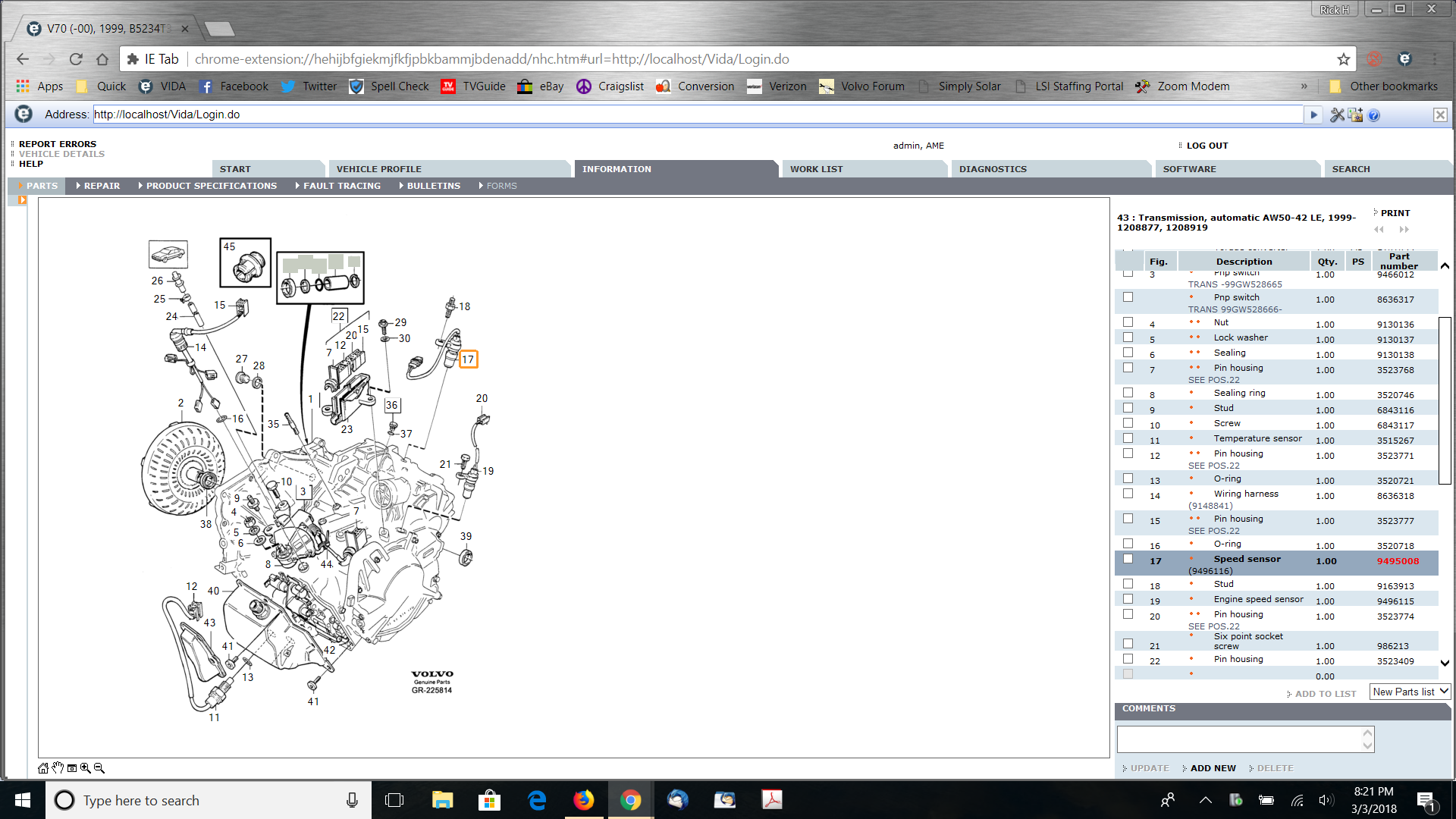
Task: Check the Temperature sensor row checkbox
Action: pyautogui.click(x=1128, y=438)
